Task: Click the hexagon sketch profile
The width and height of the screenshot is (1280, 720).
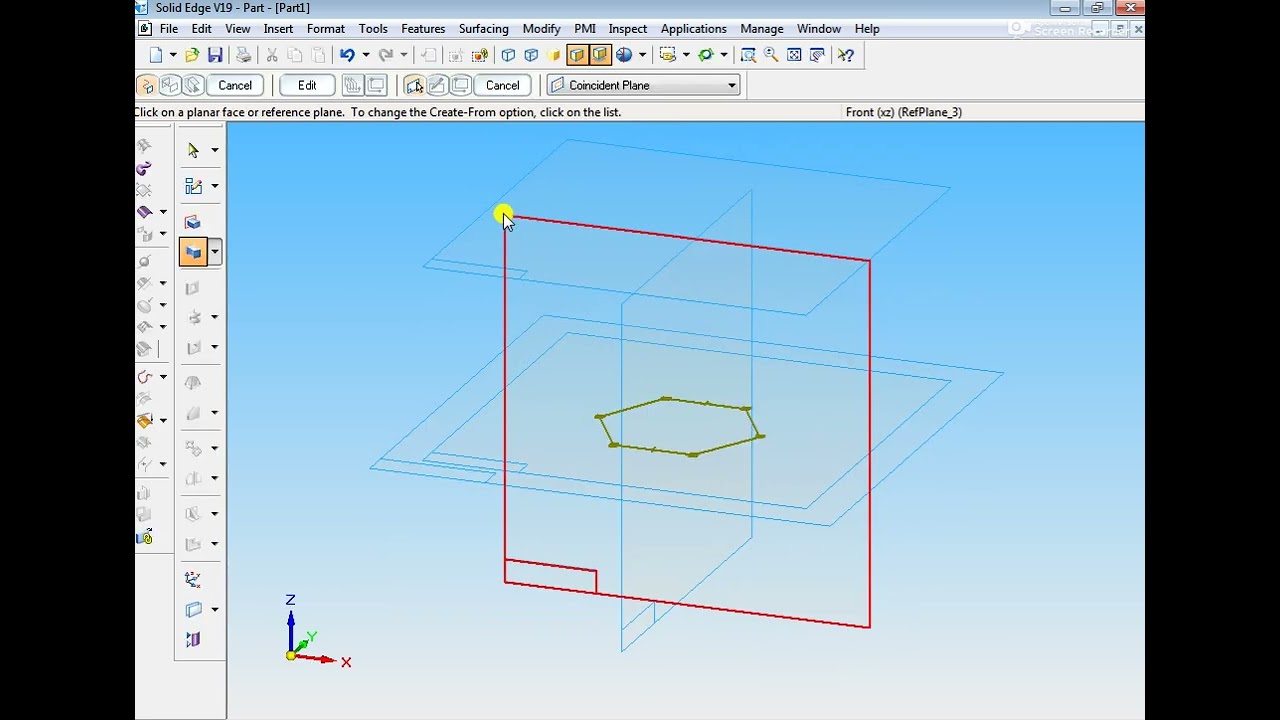Action: [680, 427]
